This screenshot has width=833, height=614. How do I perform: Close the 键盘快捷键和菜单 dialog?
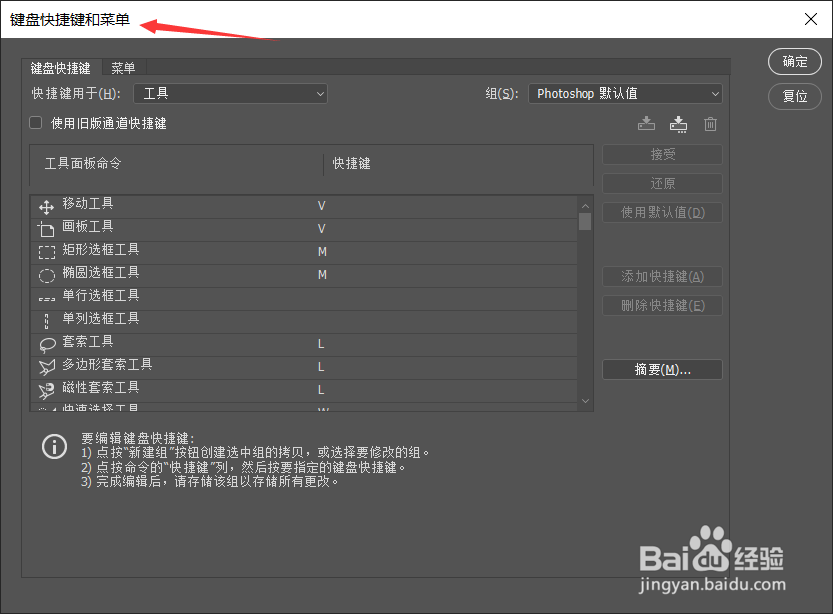click(811, 20)
